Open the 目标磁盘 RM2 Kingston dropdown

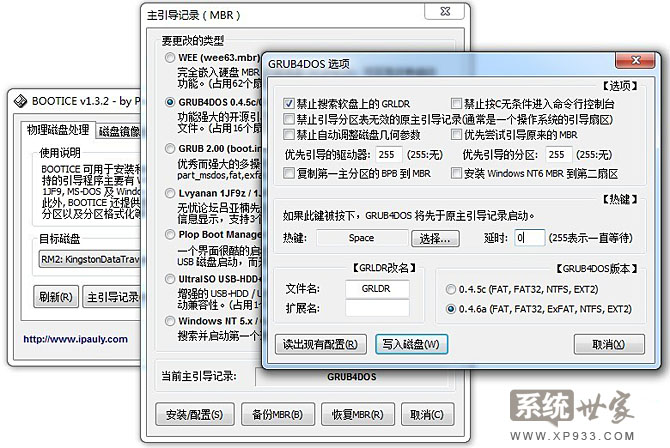pos(90,259)
